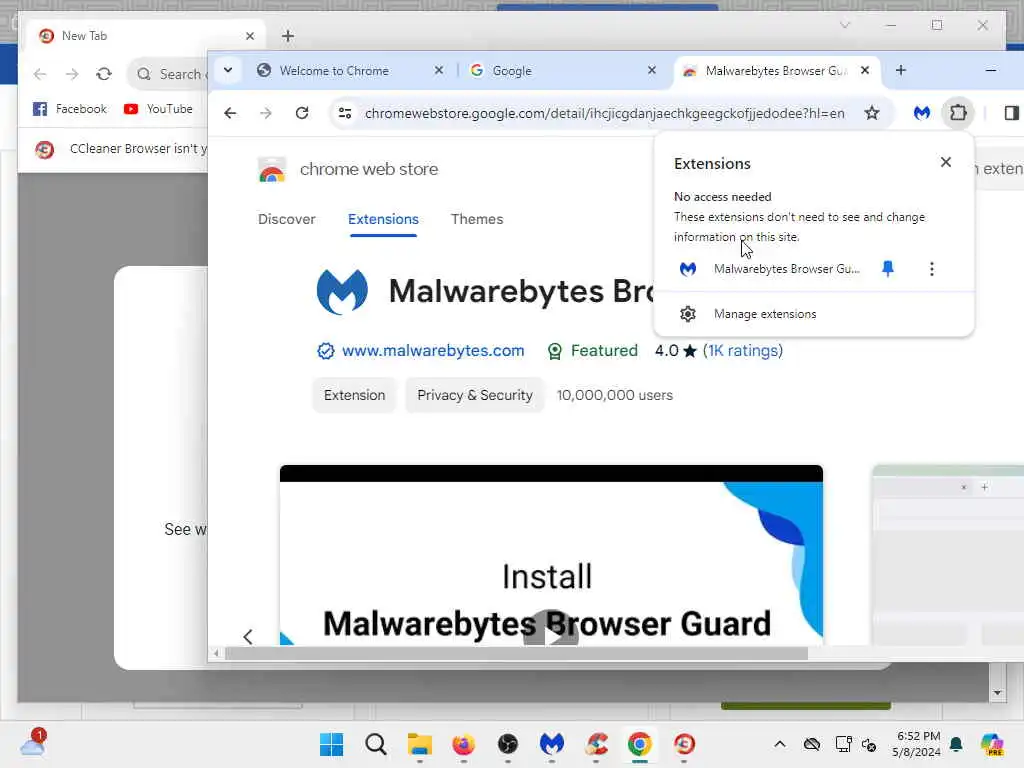Open File Explorer from the taskbar
Image resolution: width=1024 pixels, height=768 pixels.
pos(420,744)
